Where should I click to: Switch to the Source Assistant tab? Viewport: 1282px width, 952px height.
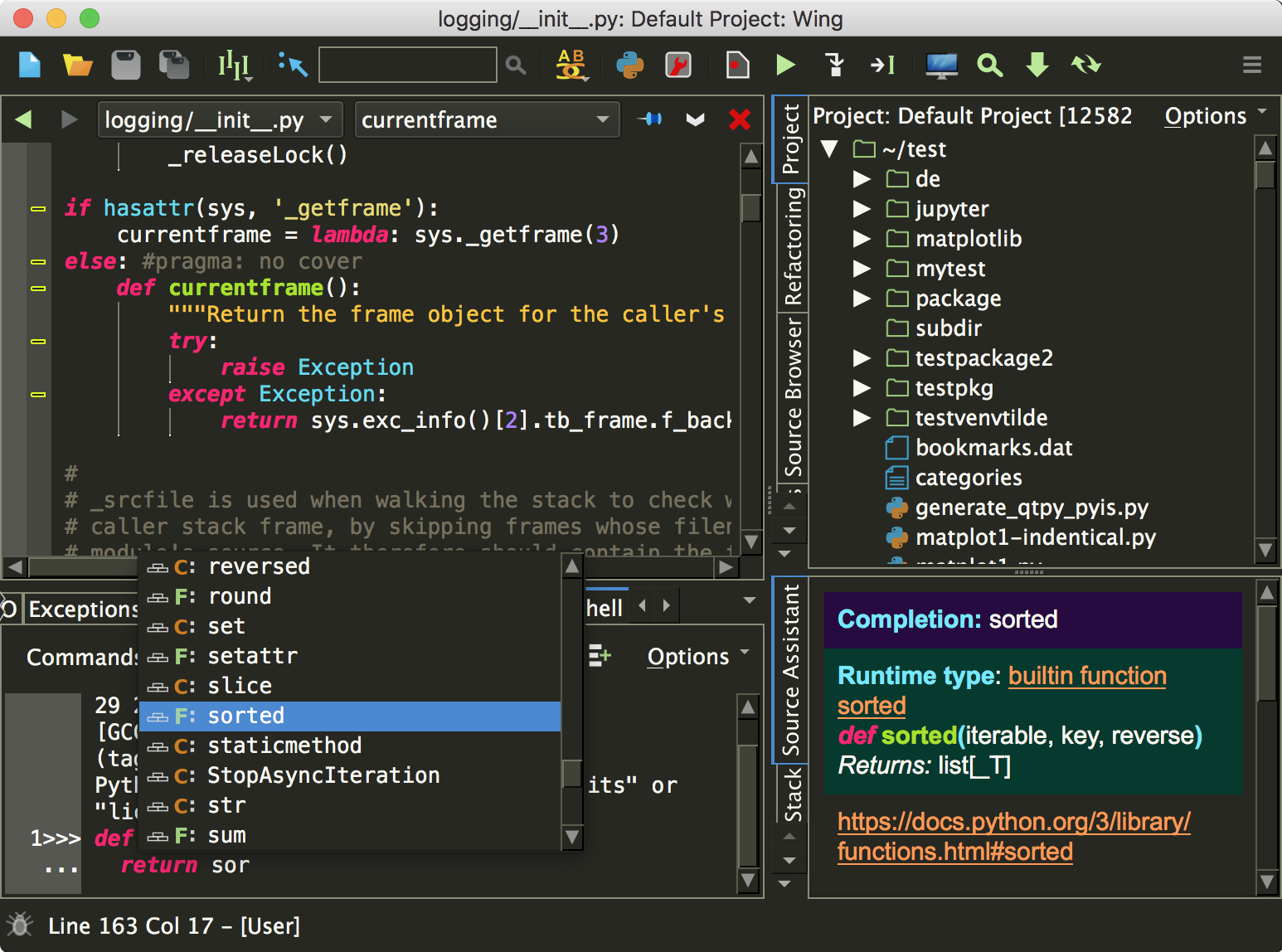pos(791,669)
